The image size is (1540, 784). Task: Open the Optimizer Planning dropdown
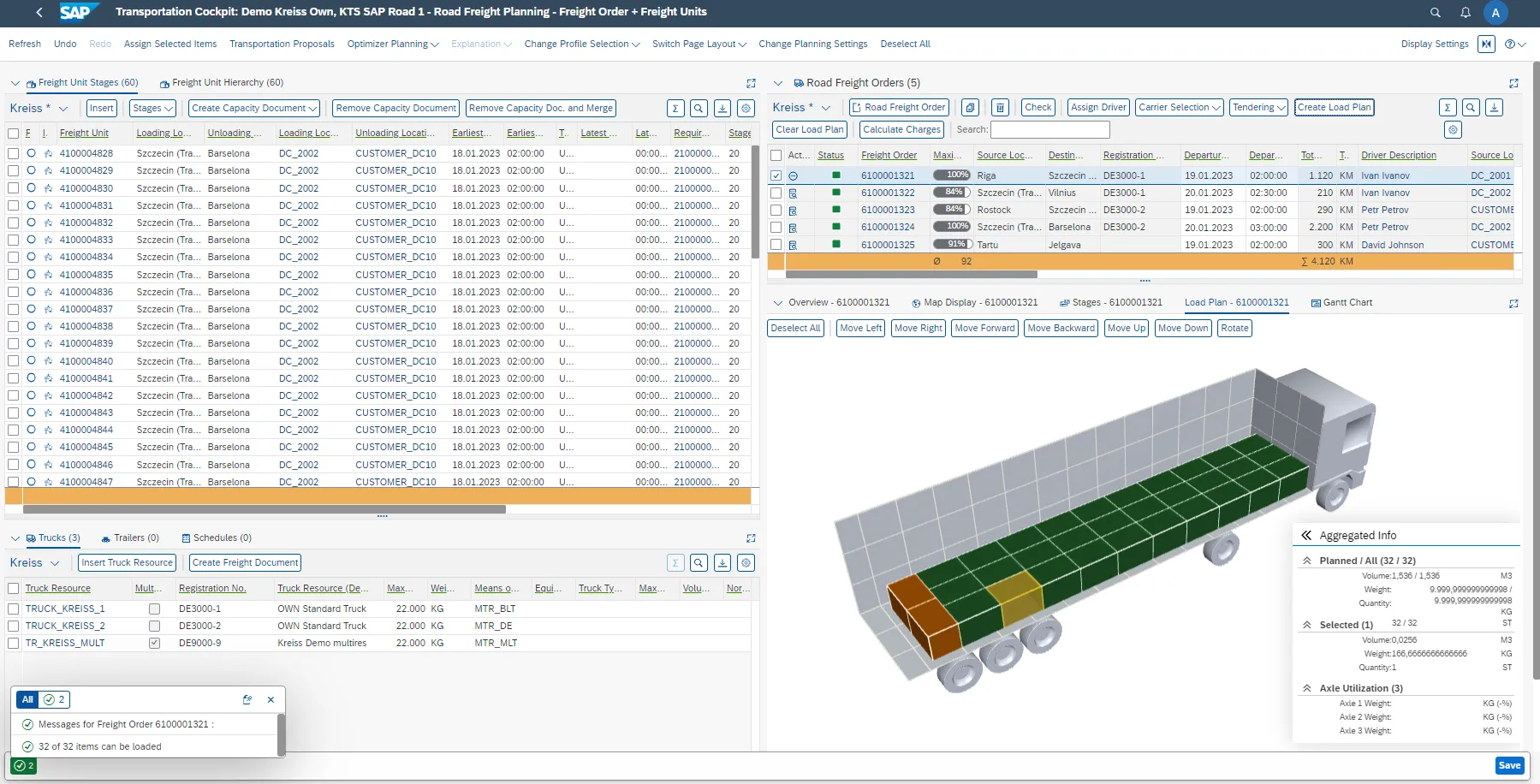pos(393,45)
